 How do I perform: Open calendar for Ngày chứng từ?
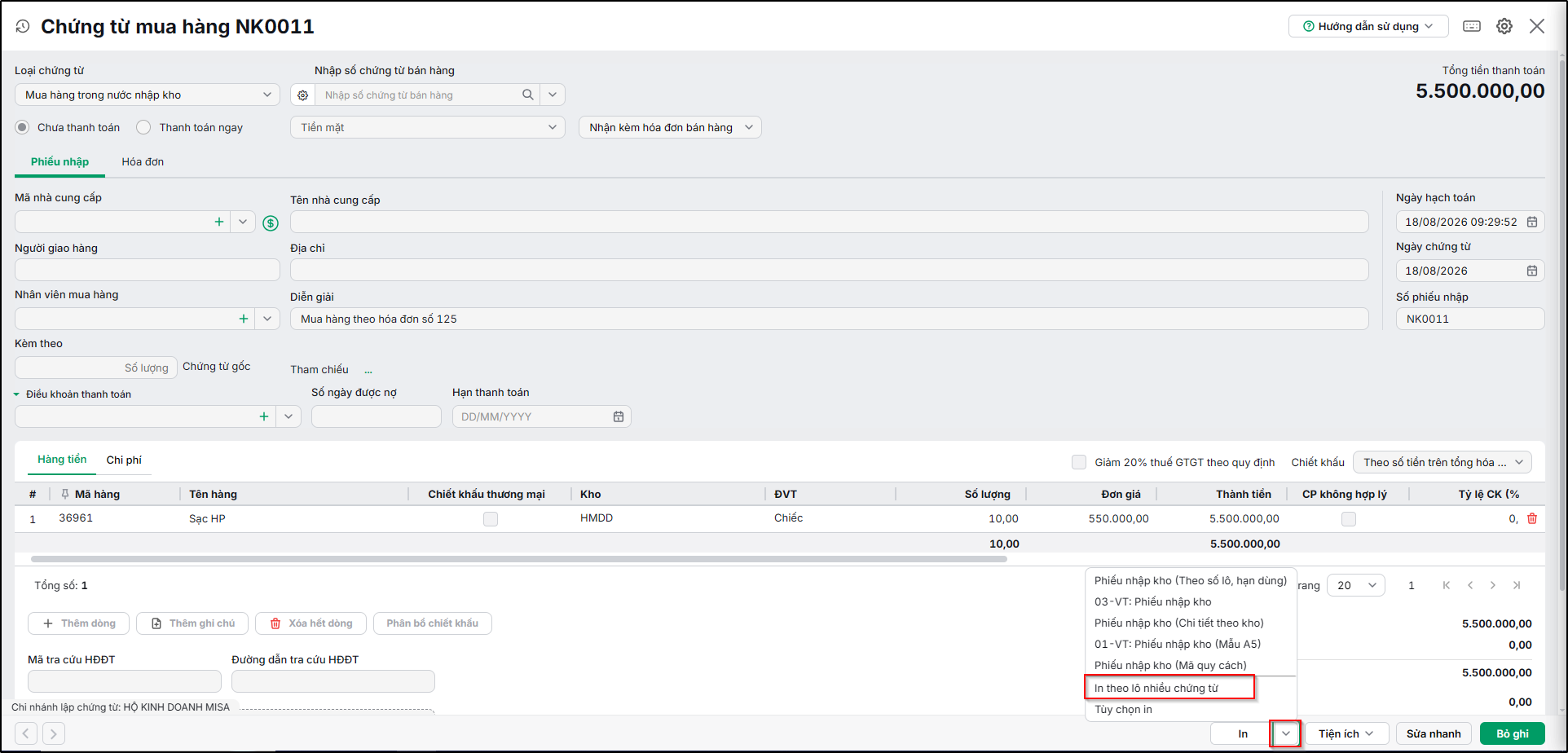(x=1532, y=271)
